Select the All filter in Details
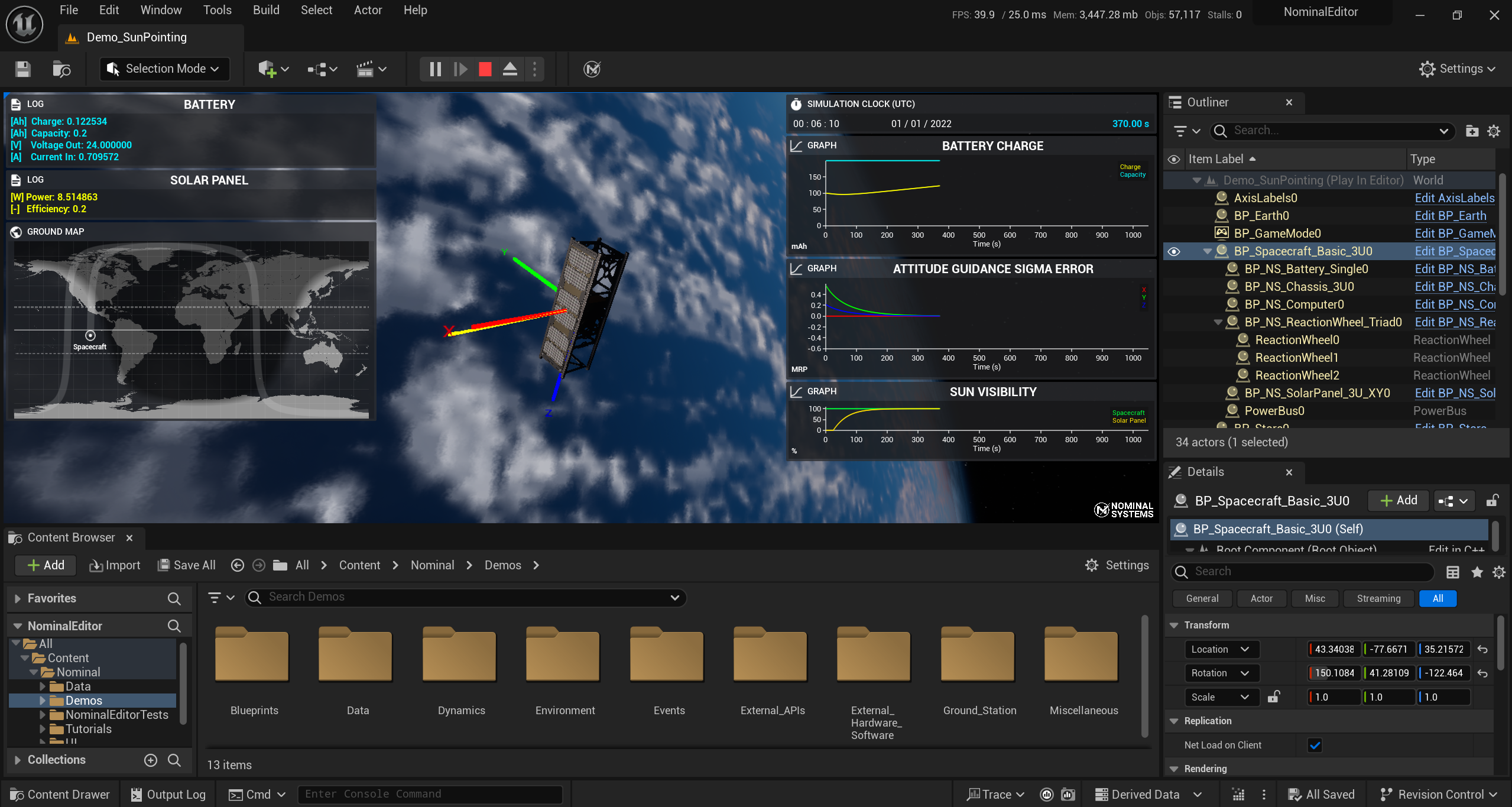Screen dimensions: 1512x807 [x=1438, y=598]
